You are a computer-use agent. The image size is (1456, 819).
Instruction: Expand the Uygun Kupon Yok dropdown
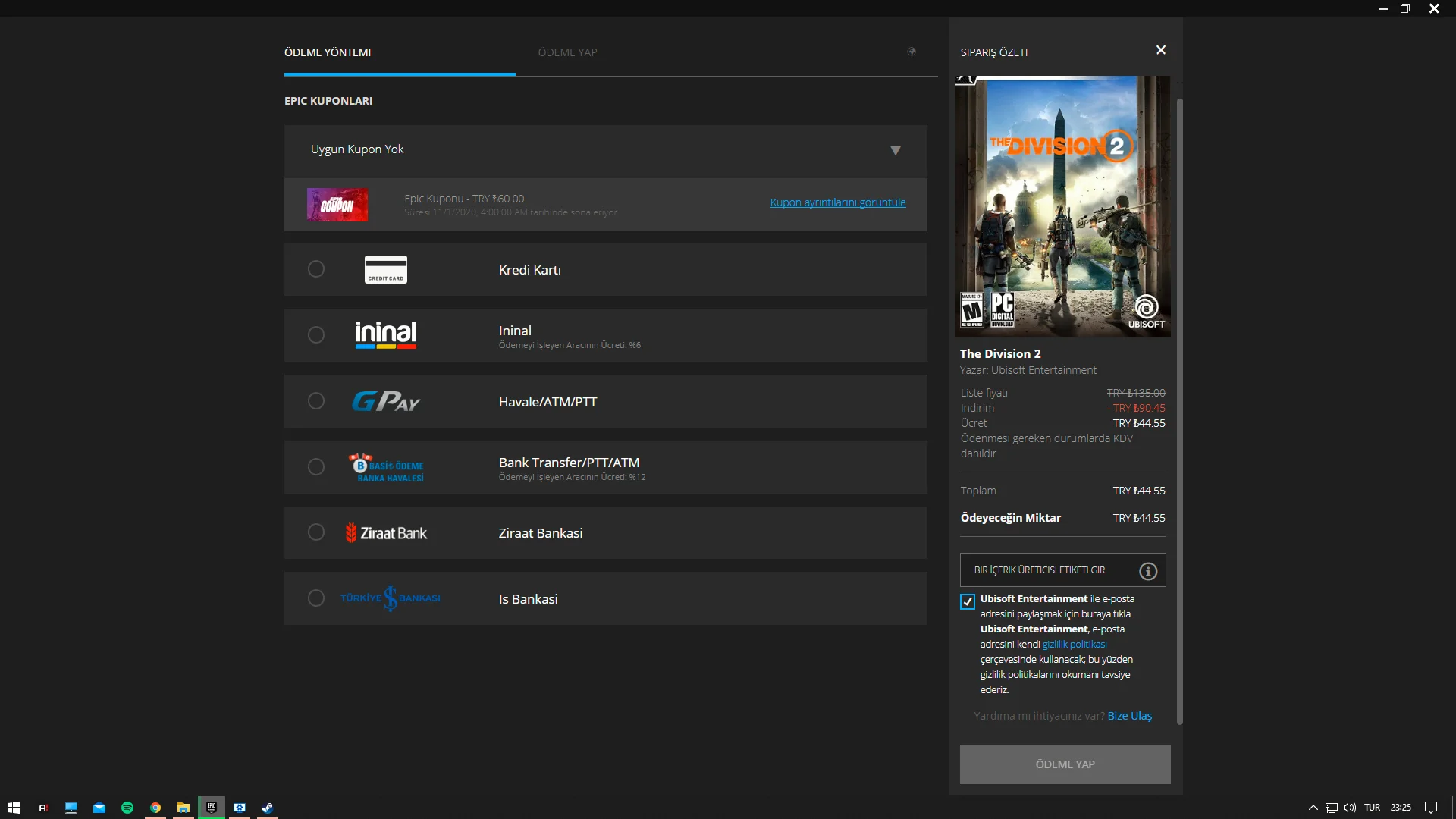point(895,150)
